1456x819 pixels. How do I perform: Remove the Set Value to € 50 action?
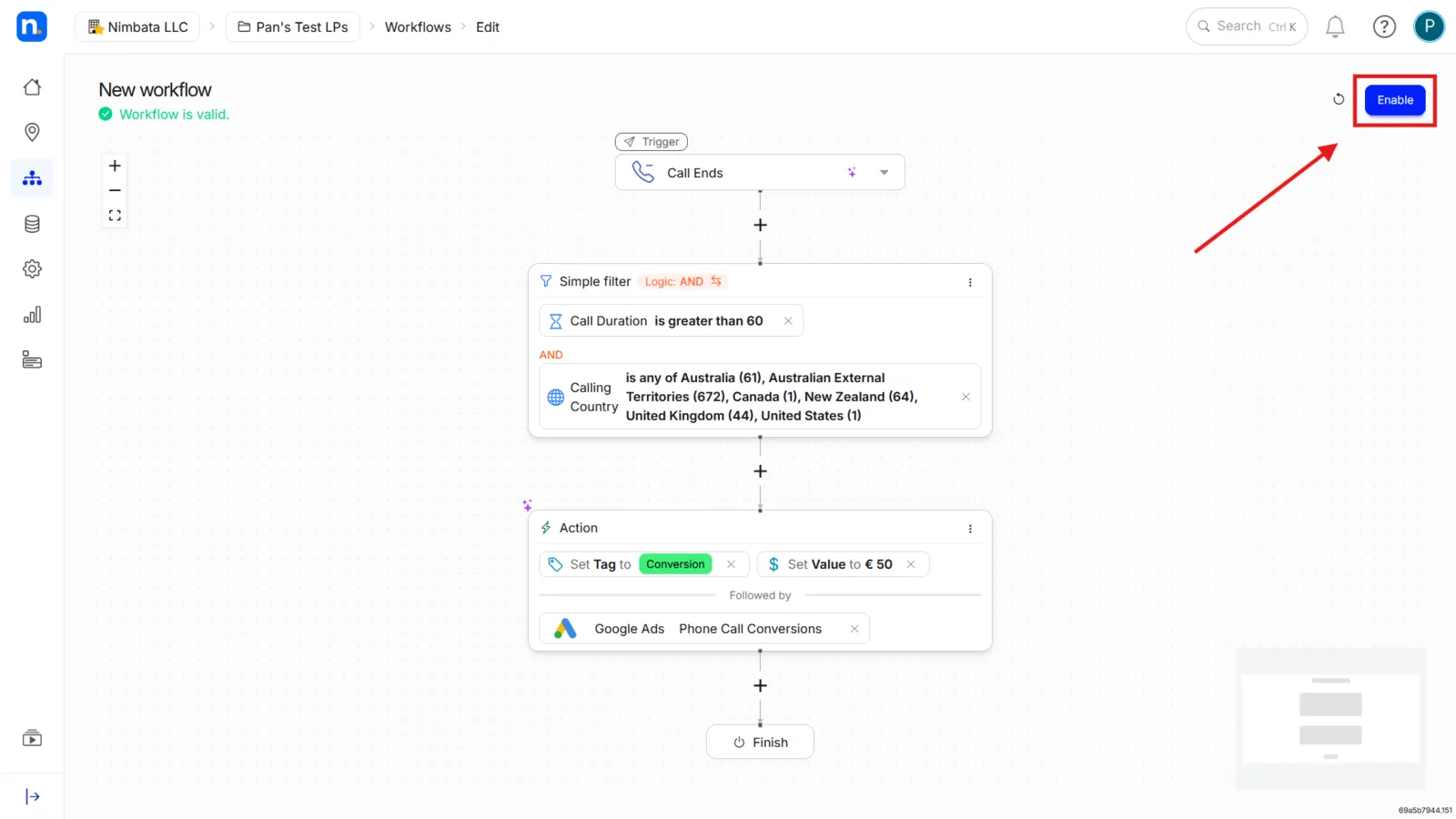point(910,564)
